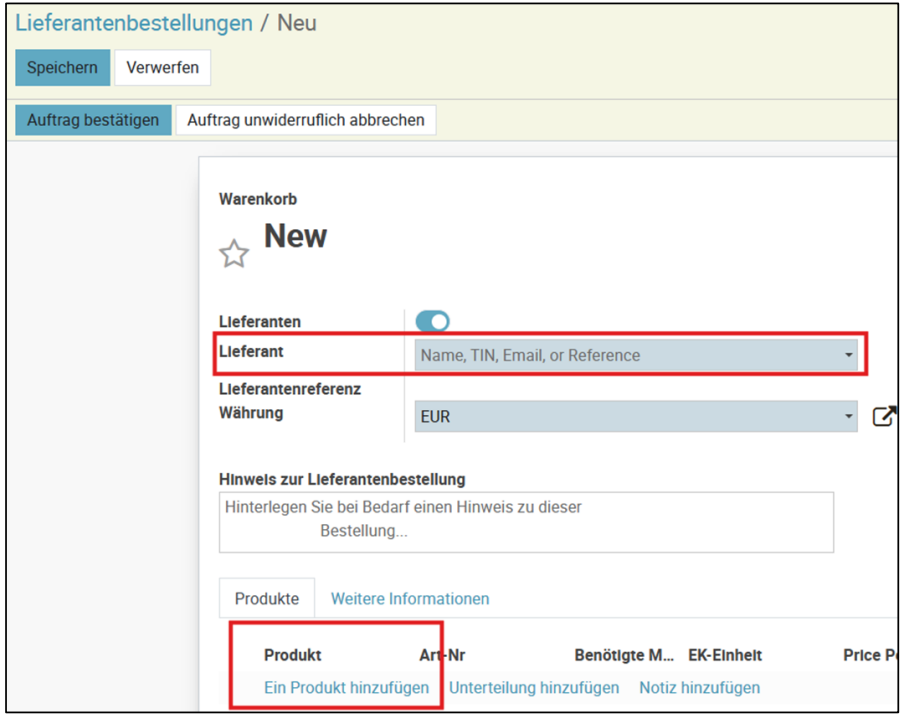Add a section via Unterteilung hinzufügen
904x717 pixels.
click(534, 687)
